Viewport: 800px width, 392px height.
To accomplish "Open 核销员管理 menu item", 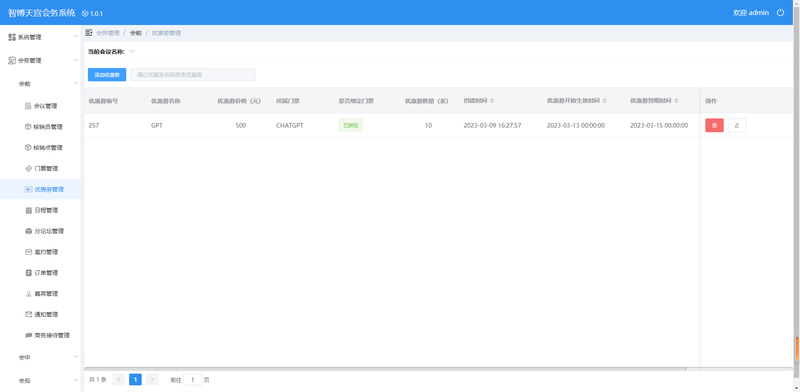I will 40,127.
